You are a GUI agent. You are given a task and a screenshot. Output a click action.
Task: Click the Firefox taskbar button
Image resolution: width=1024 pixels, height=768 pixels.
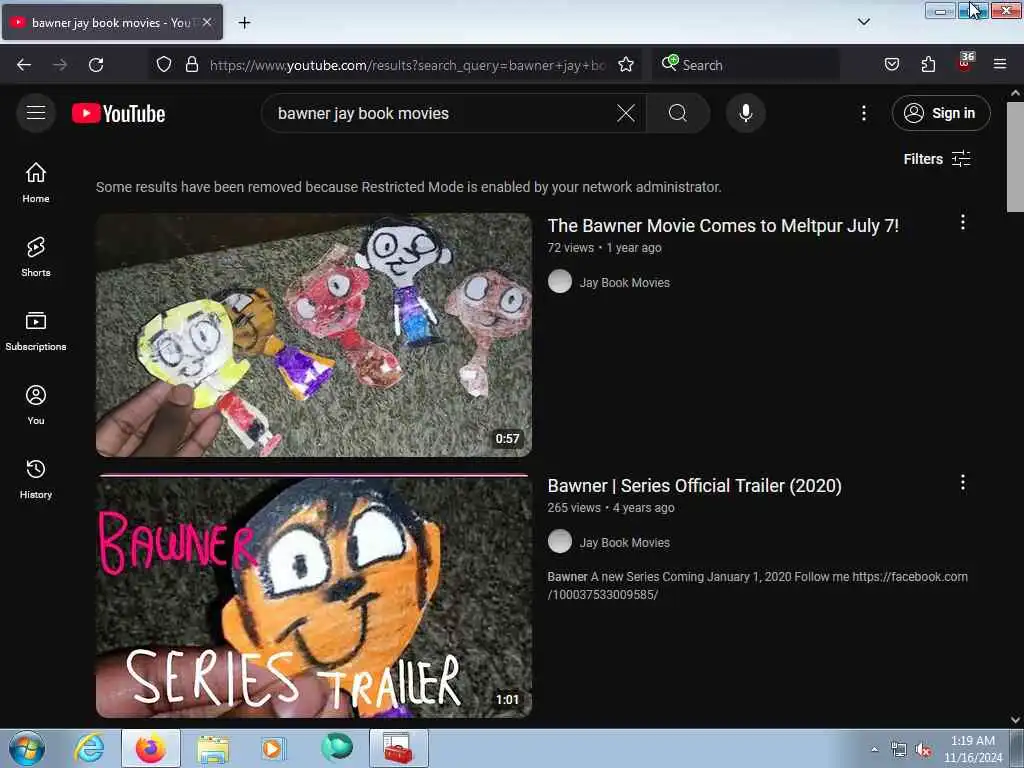[150, 748]
